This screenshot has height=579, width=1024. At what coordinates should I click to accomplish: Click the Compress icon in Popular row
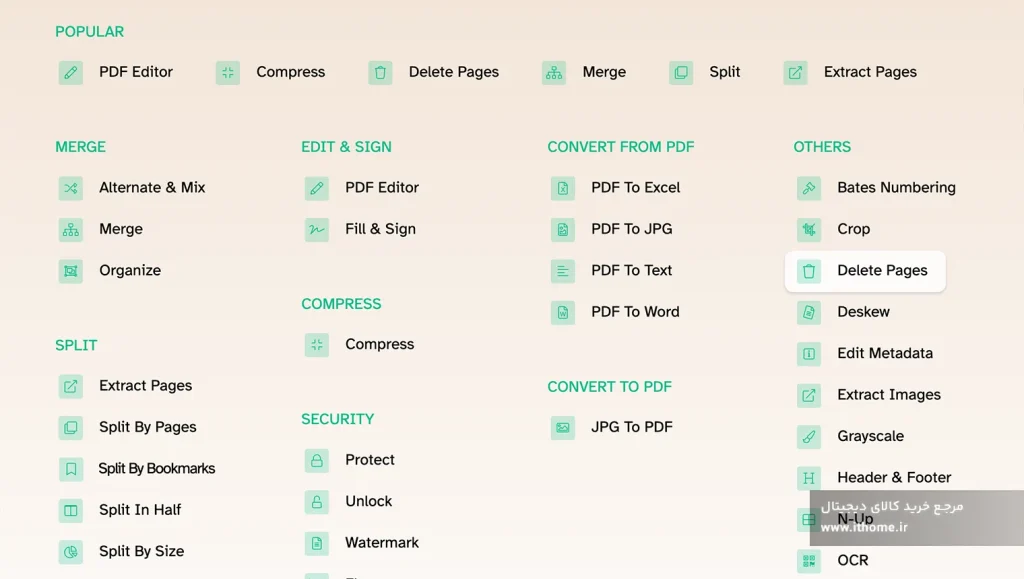click(228, 72)
